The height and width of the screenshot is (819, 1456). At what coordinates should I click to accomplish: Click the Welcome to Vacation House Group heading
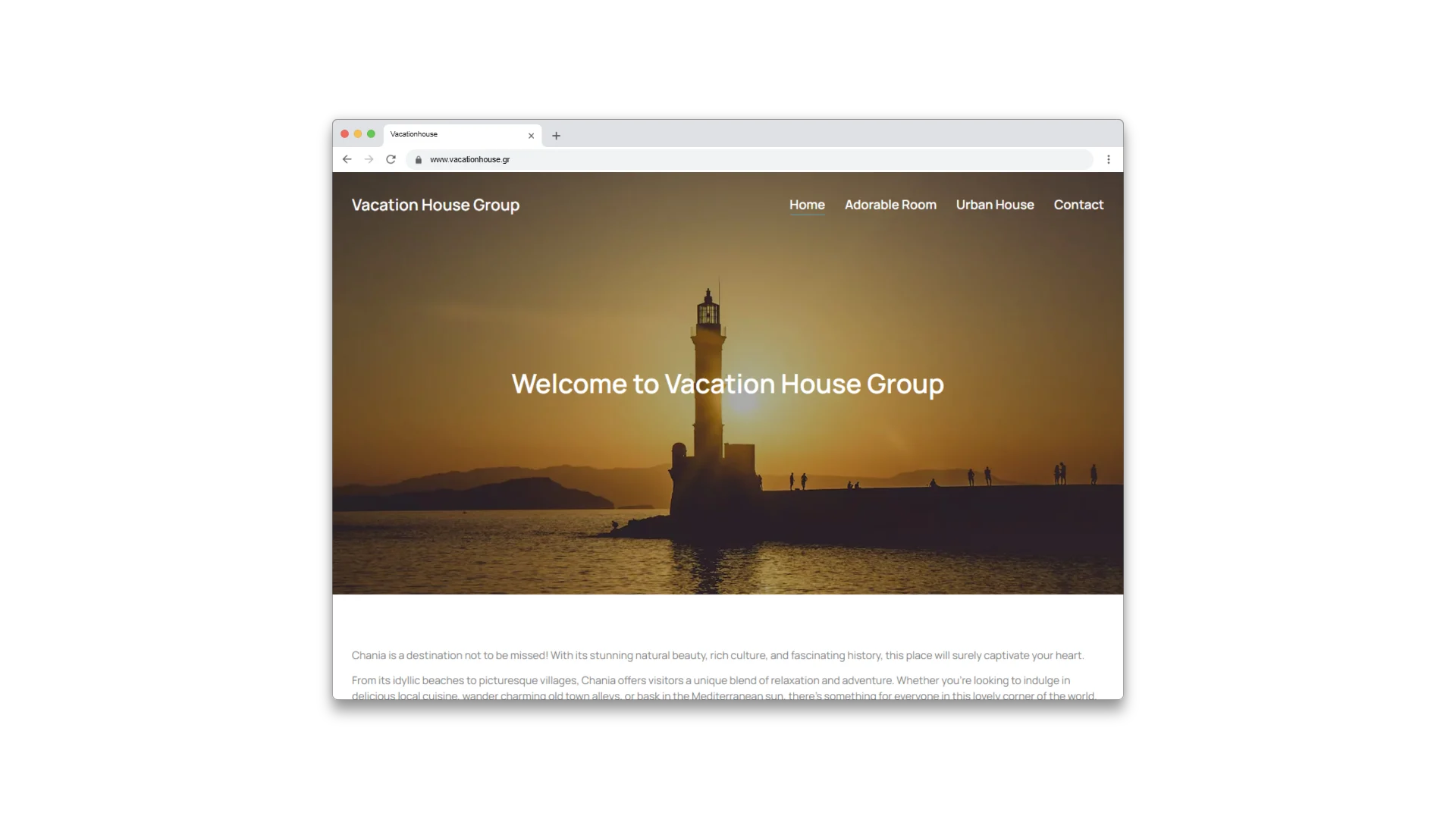click(728, 384)
